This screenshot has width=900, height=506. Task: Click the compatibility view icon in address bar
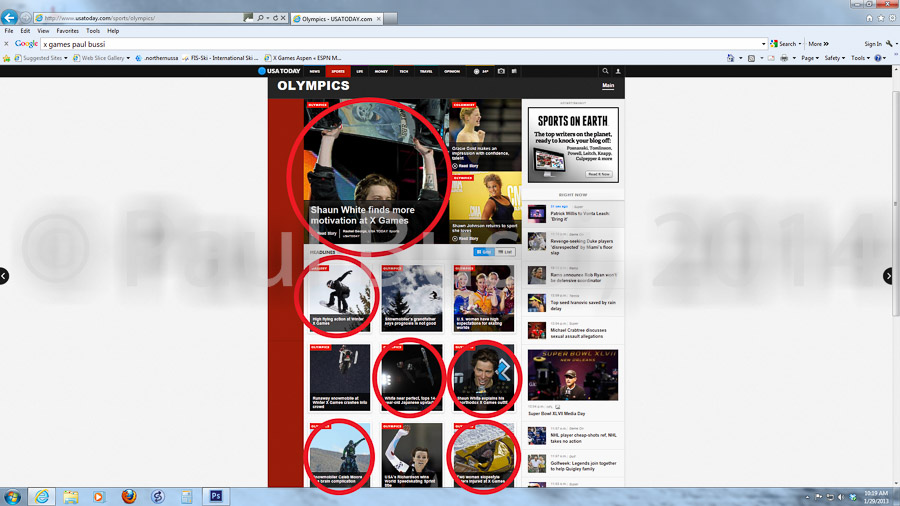coord(248,18)
